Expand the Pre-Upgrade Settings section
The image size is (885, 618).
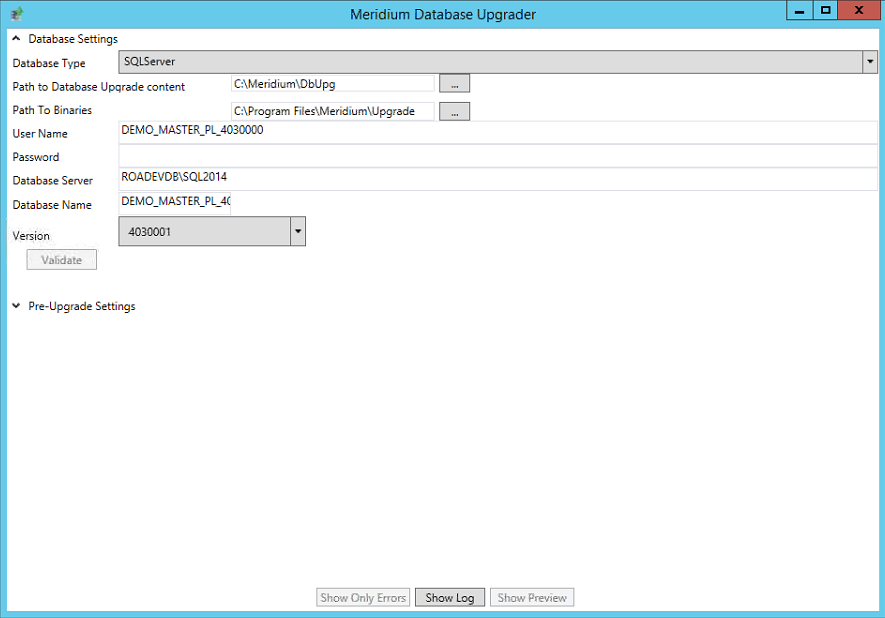(16, 305)
